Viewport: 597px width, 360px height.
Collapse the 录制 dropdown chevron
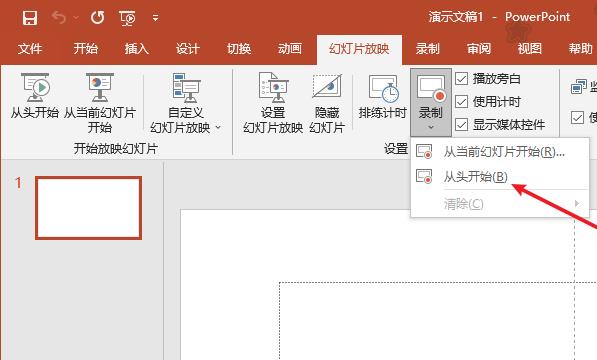(x=431, y=127)
